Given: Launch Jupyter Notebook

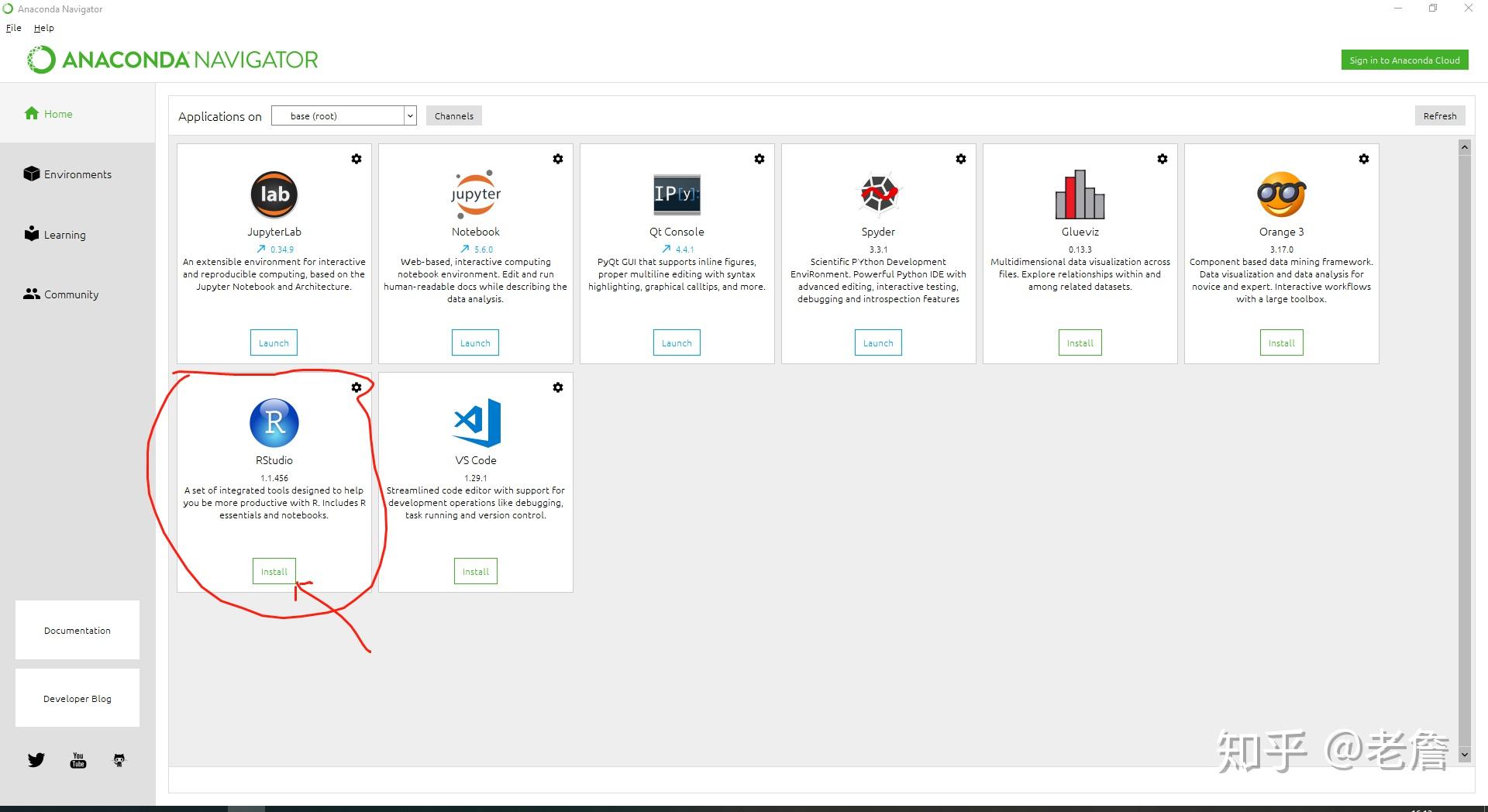Looking at the screenshot, I should [475, 342].
